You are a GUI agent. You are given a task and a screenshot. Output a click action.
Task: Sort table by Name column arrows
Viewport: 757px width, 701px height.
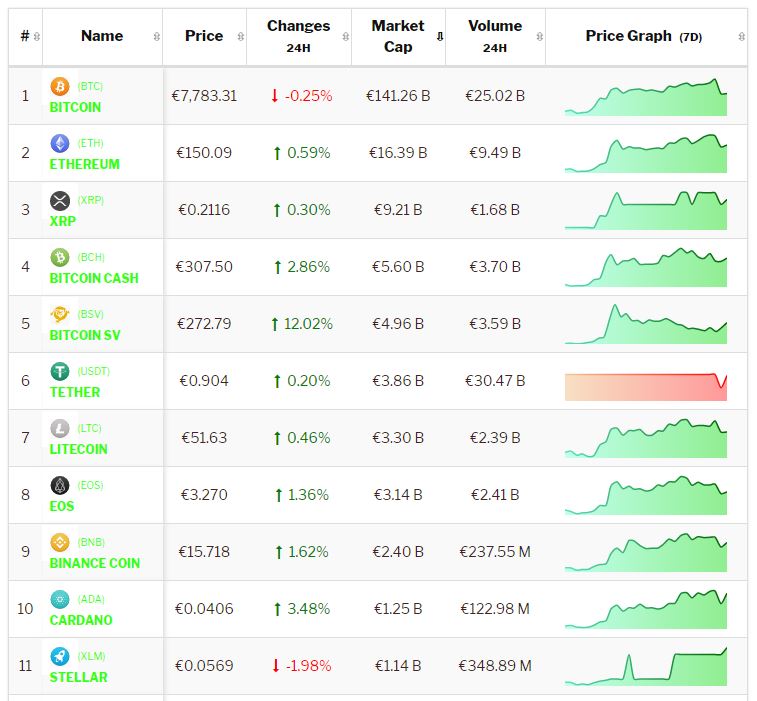156,37
